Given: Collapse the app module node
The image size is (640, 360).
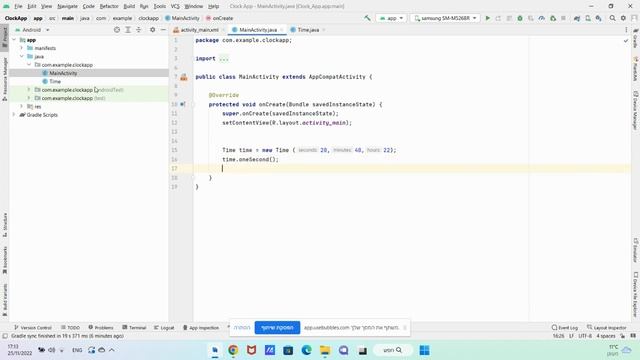Looking at the screenshot, I should 14,40.
